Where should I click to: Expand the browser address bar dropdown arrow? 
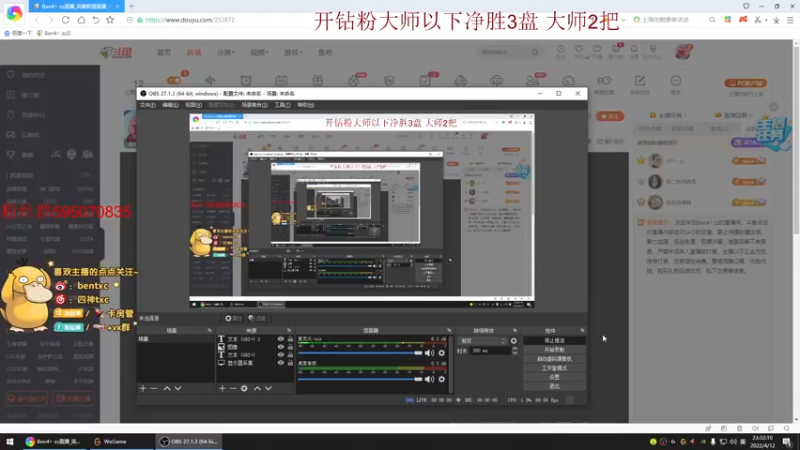click(x=623, y=20)
